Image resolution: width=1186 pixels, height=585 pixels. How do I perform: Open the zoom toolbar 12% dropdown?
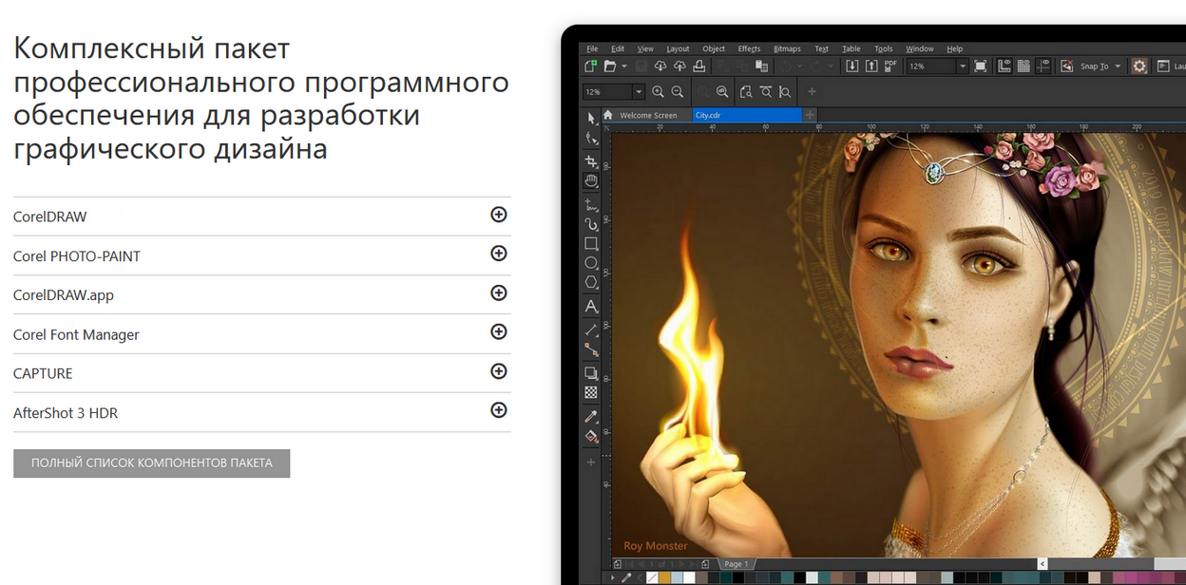pos(639,92)
